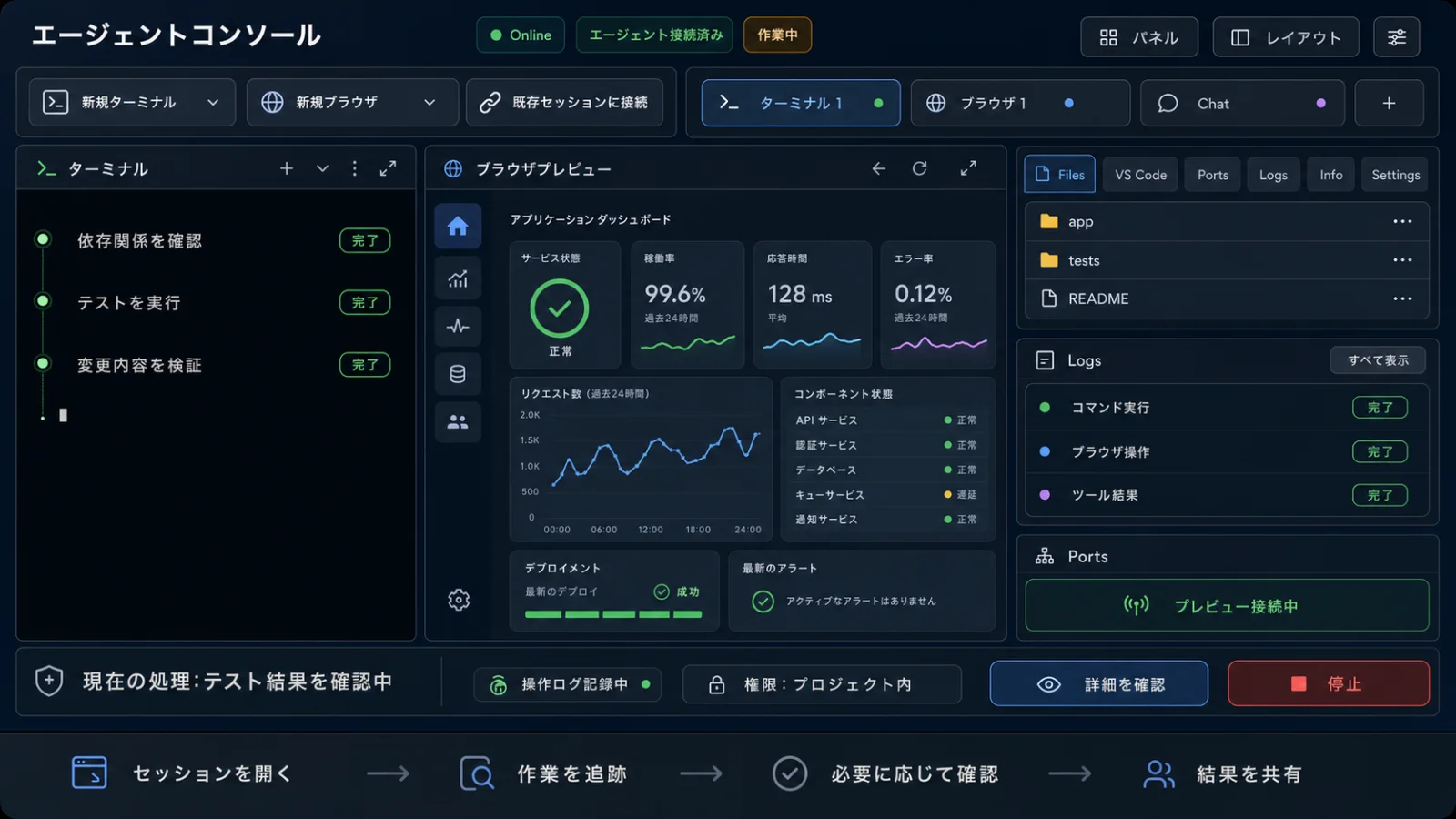
Task: Select the コマンド実行 log entry
Action: (1227, 408)
